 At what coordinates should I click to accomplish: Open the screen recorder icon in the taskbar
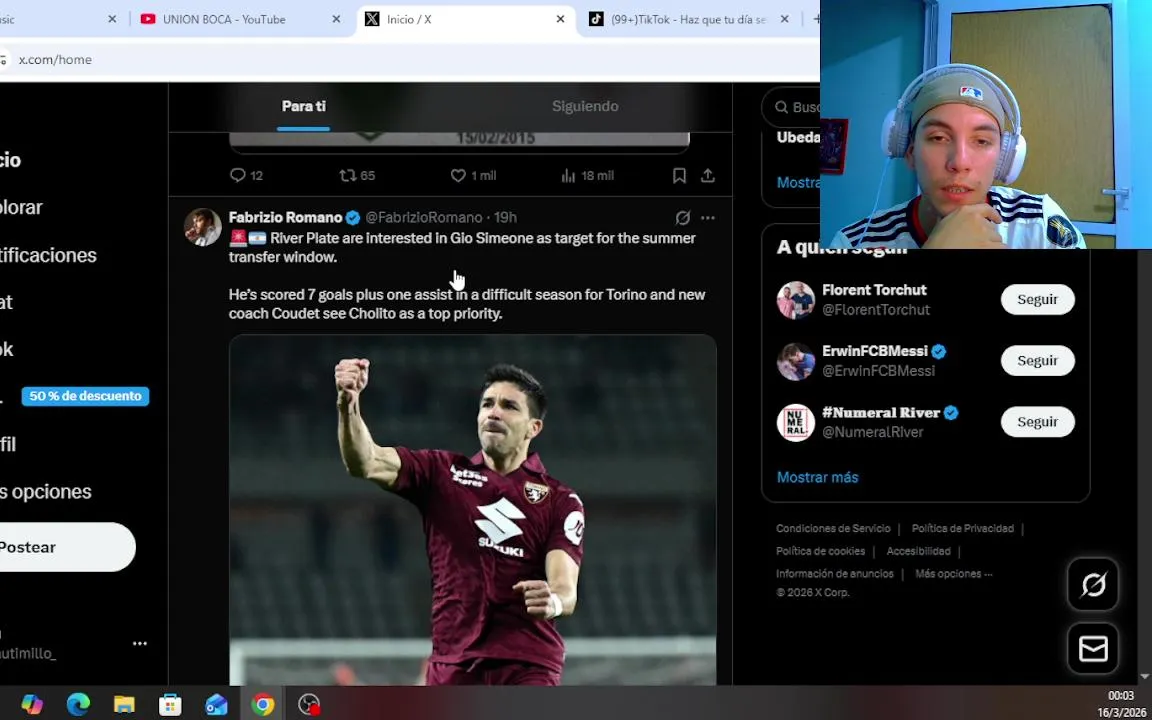[309, 705]
